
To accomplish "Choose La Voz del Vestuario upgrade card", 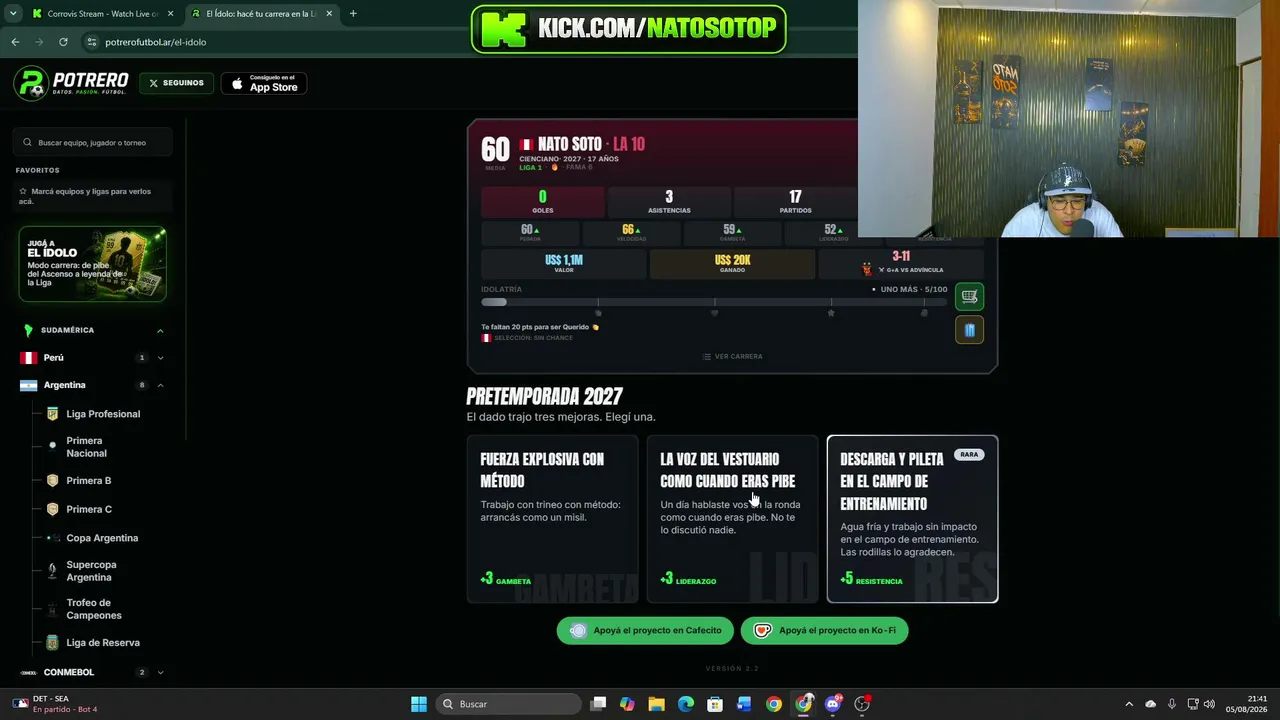I will [732, 519].
